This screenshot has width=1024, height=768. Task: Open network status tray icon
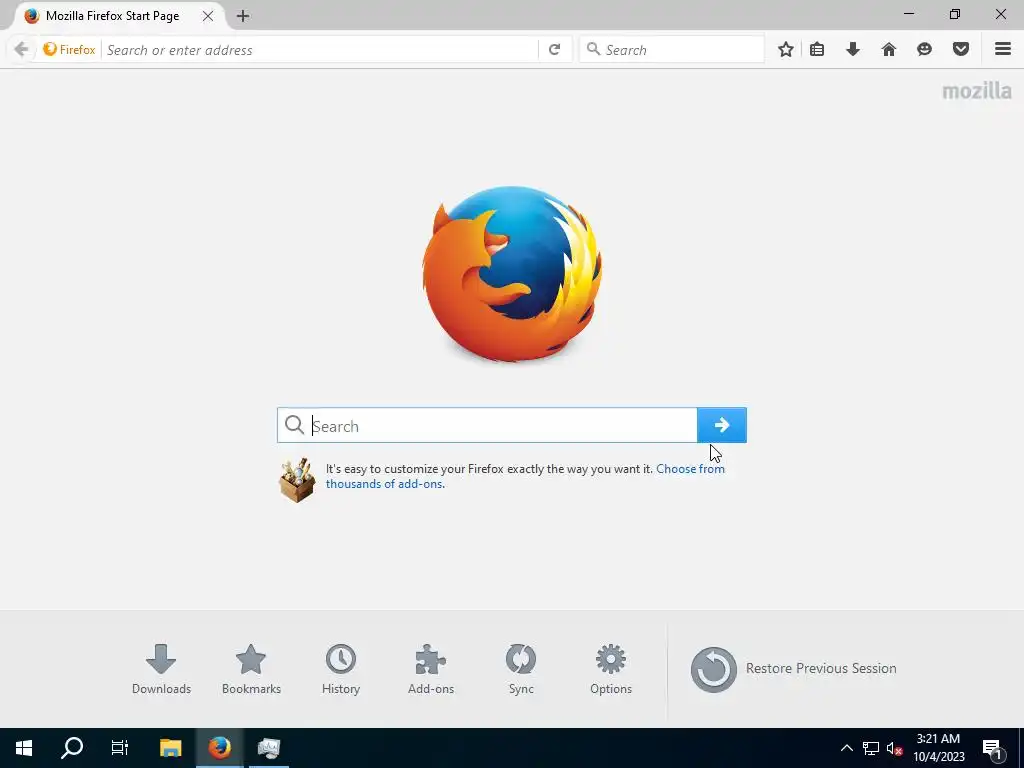tap(871, 748)
